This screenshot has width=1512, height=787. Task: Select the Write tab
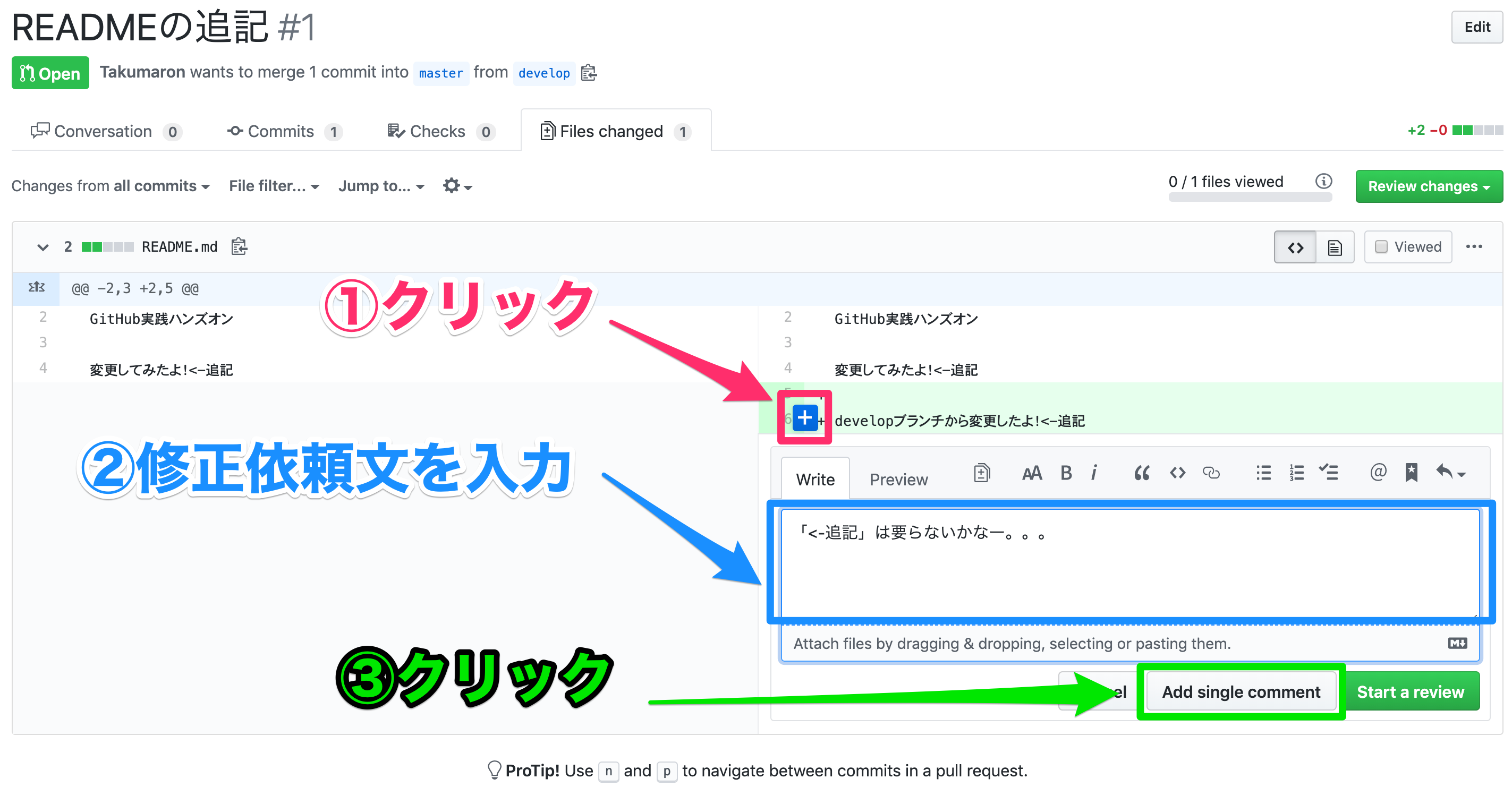tap(816, 479)
